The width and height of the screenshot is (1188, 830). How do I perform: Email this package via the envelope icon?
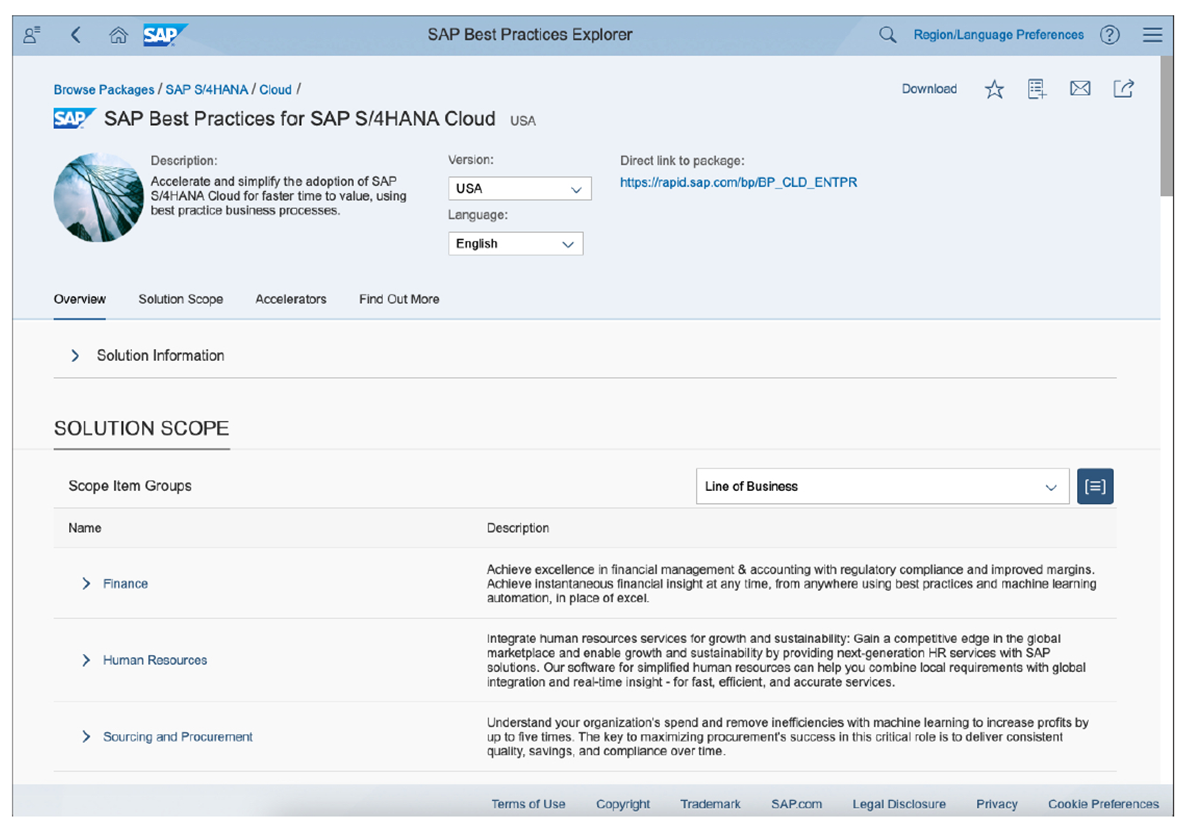click(x=1080, y=88)
